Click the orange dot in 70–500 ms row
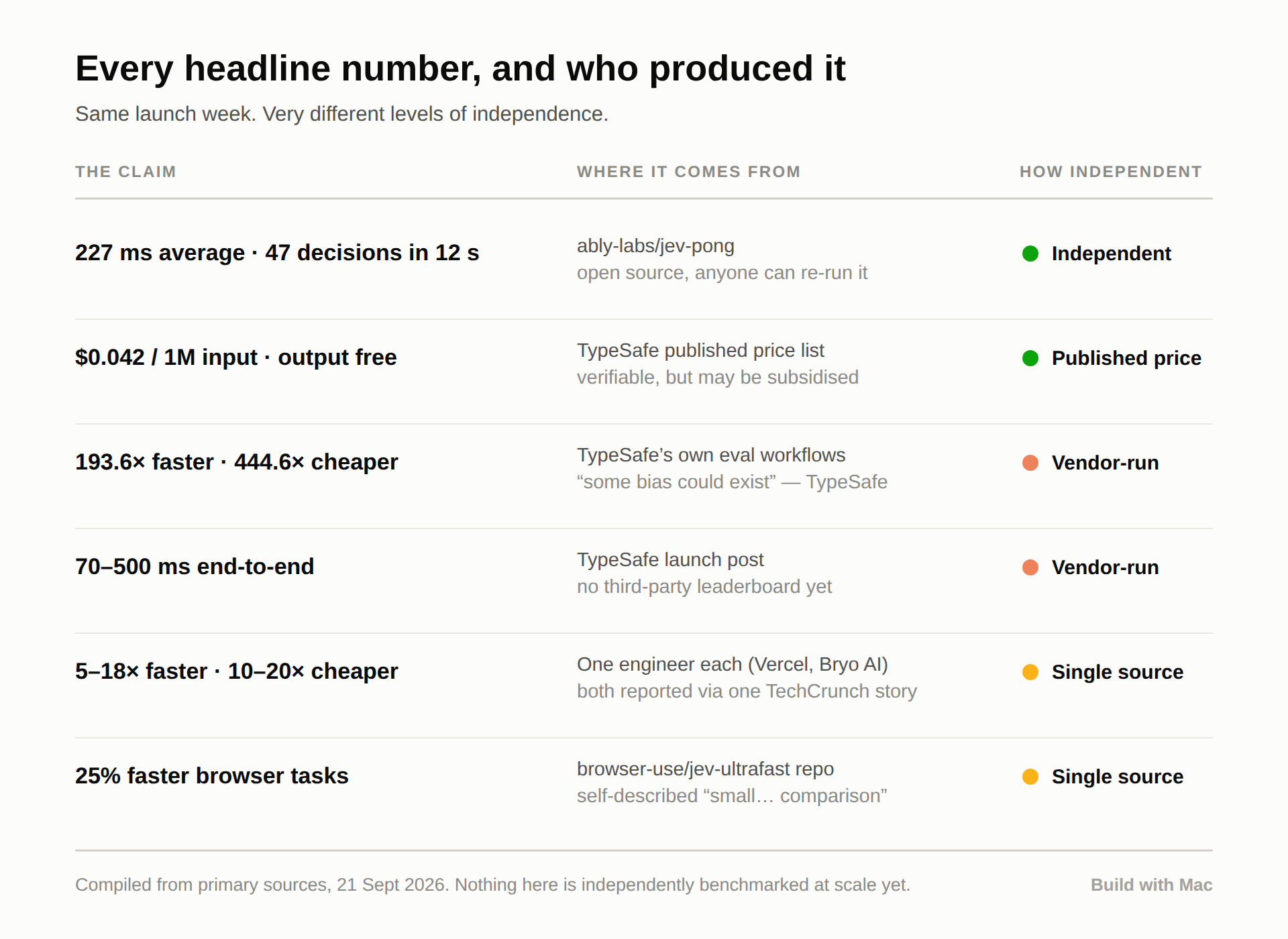1288x939 pixels. click(1030, 567)
